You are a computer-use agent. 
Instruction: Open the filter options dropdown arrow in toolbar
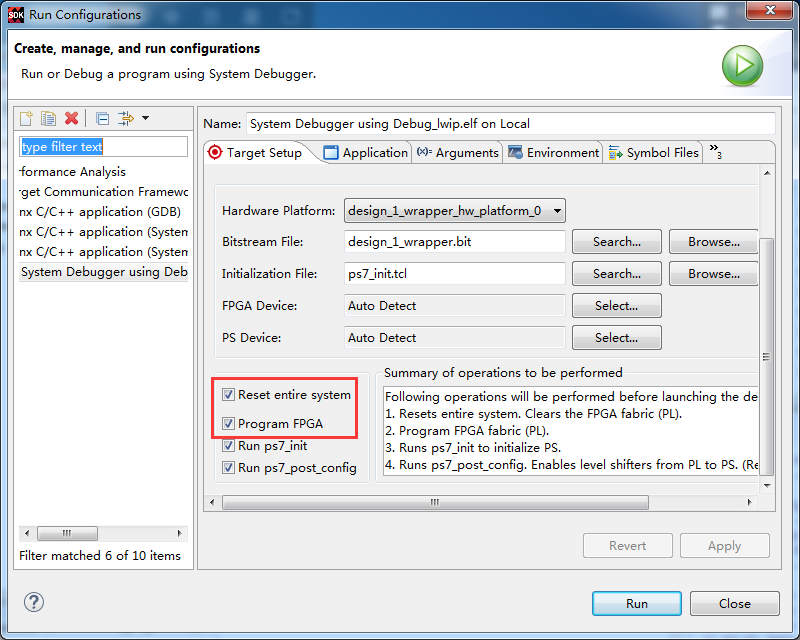click(x=145, y=118)
